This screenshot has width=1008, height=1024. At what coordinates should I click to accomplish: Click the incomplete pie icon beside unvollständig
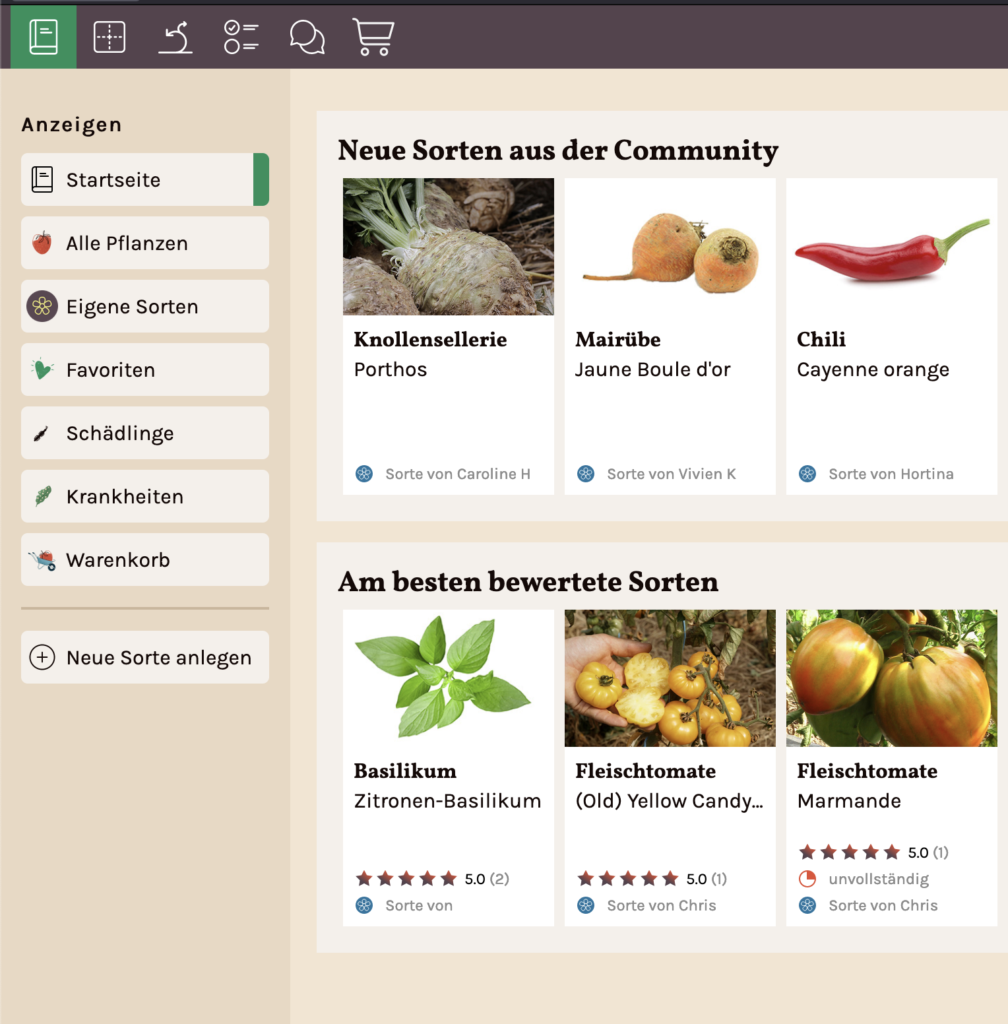pos(808,879)
